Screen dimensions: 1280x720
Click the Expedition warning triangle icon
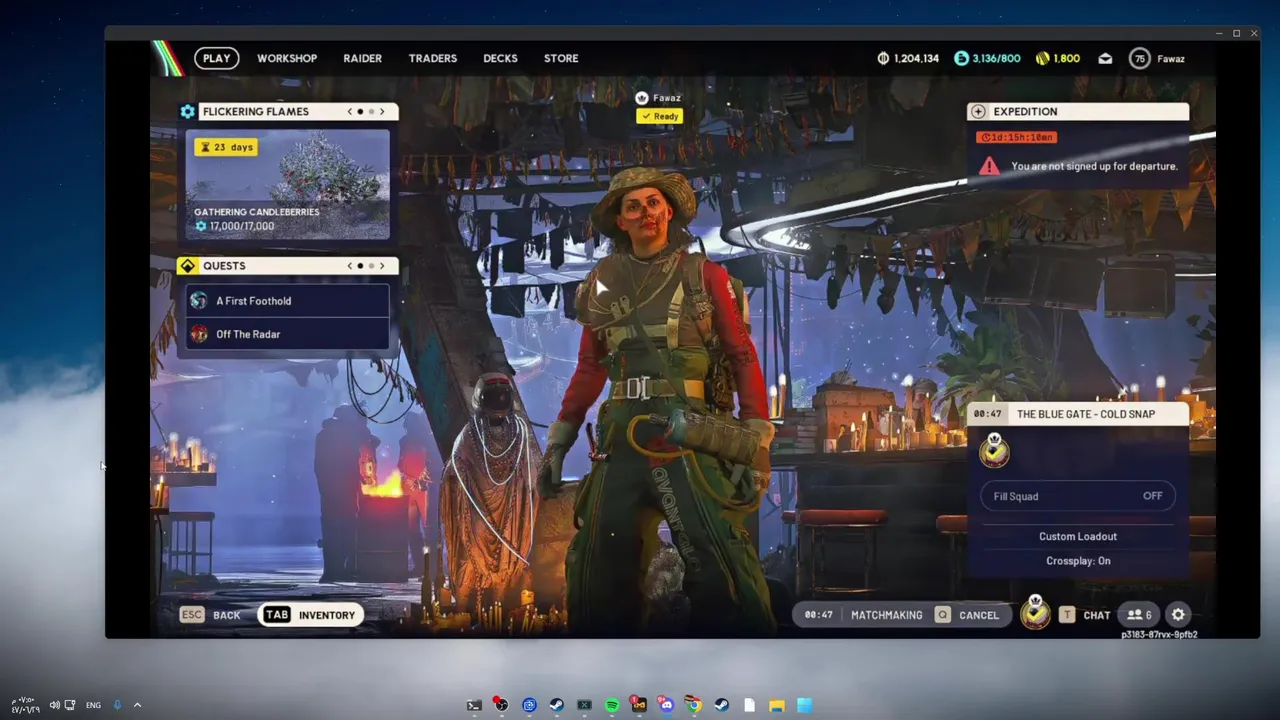[x=989, y=166]
